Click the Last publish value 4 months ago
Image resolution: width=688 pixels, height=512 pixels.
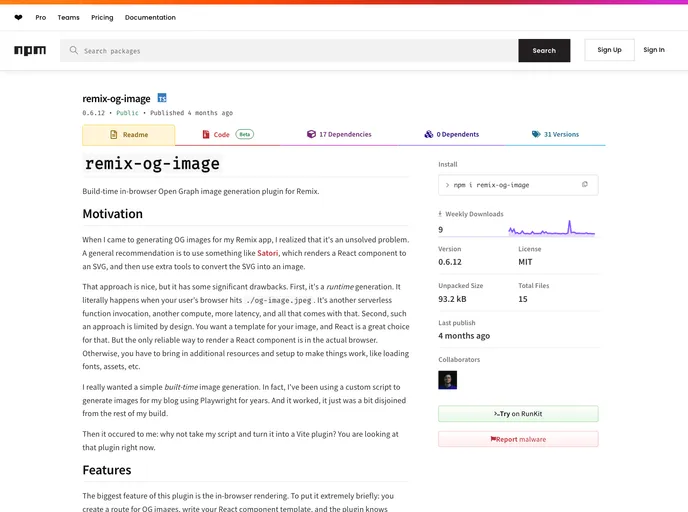(x=464, y=336)
